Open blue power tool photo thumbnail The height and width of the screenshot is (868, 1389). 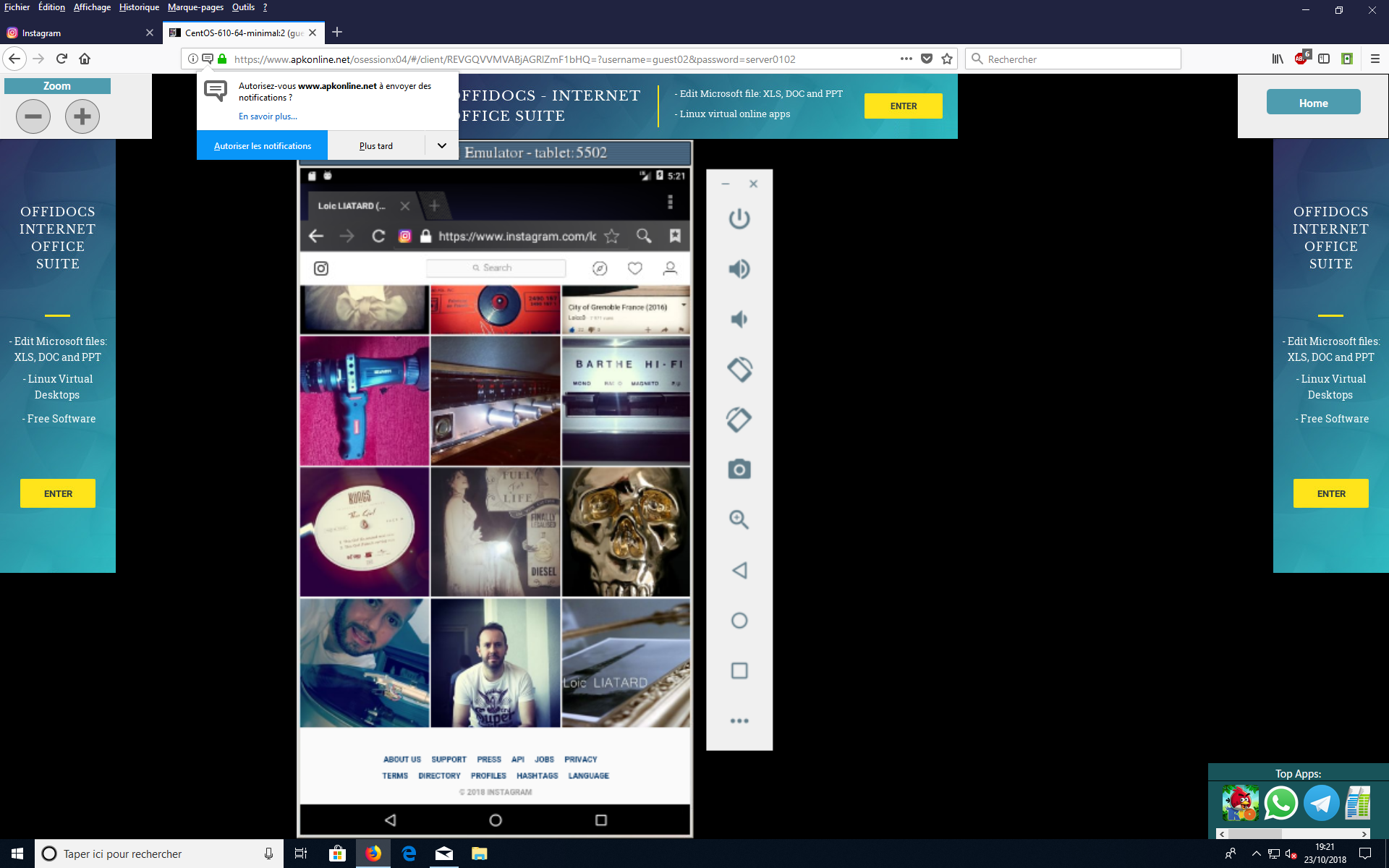(x=365, y=400)
